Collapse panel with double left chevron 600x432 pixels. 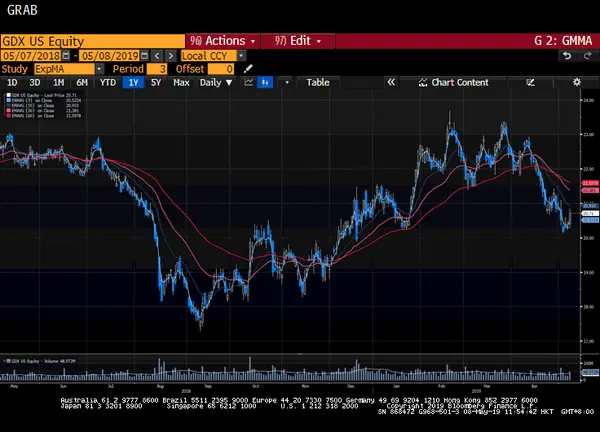pyautogui.click(x=391, y=82)
